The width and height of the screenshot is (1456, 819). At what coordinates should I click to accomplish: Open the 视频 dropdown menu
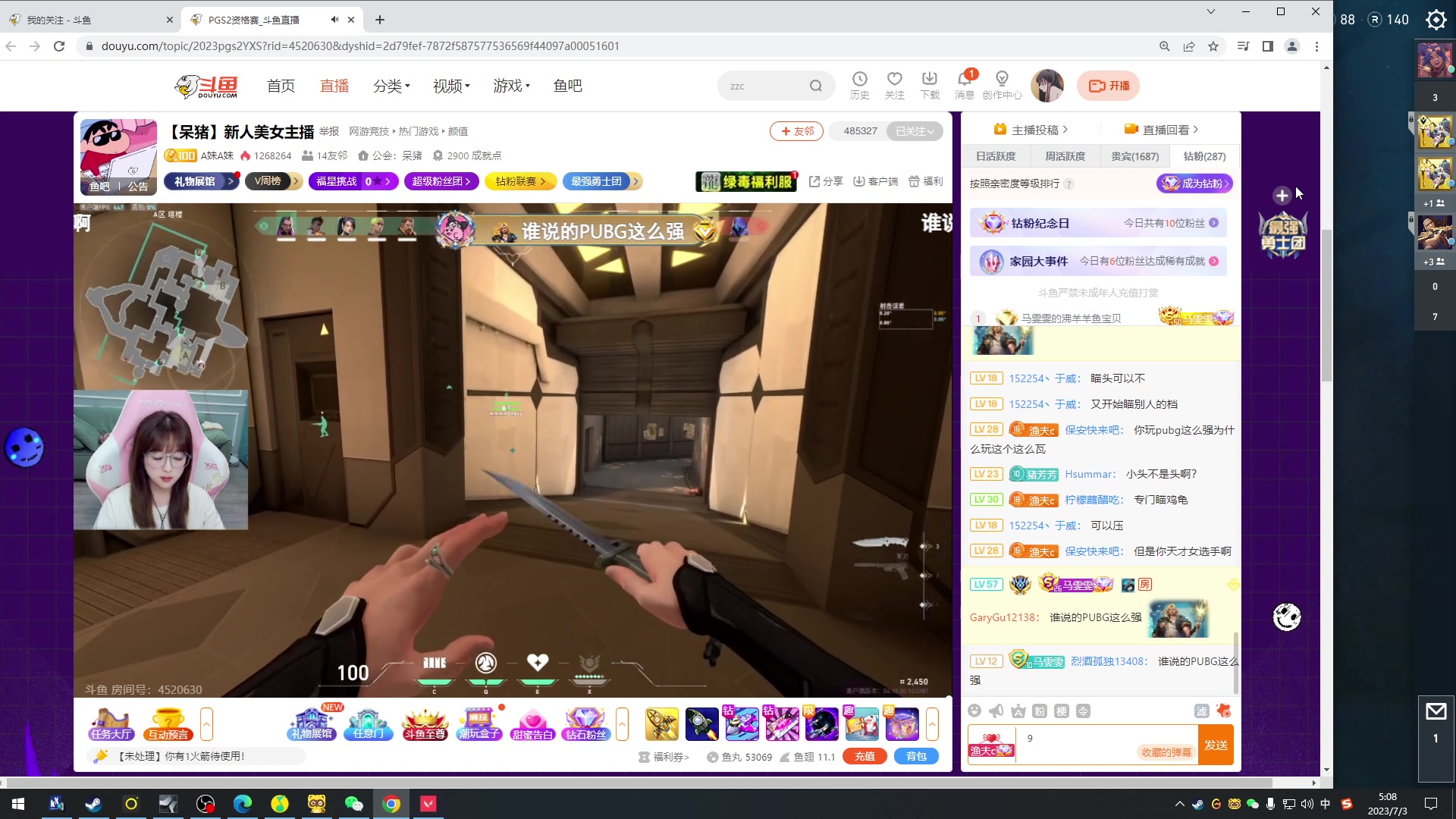click(x=451, y=86)
